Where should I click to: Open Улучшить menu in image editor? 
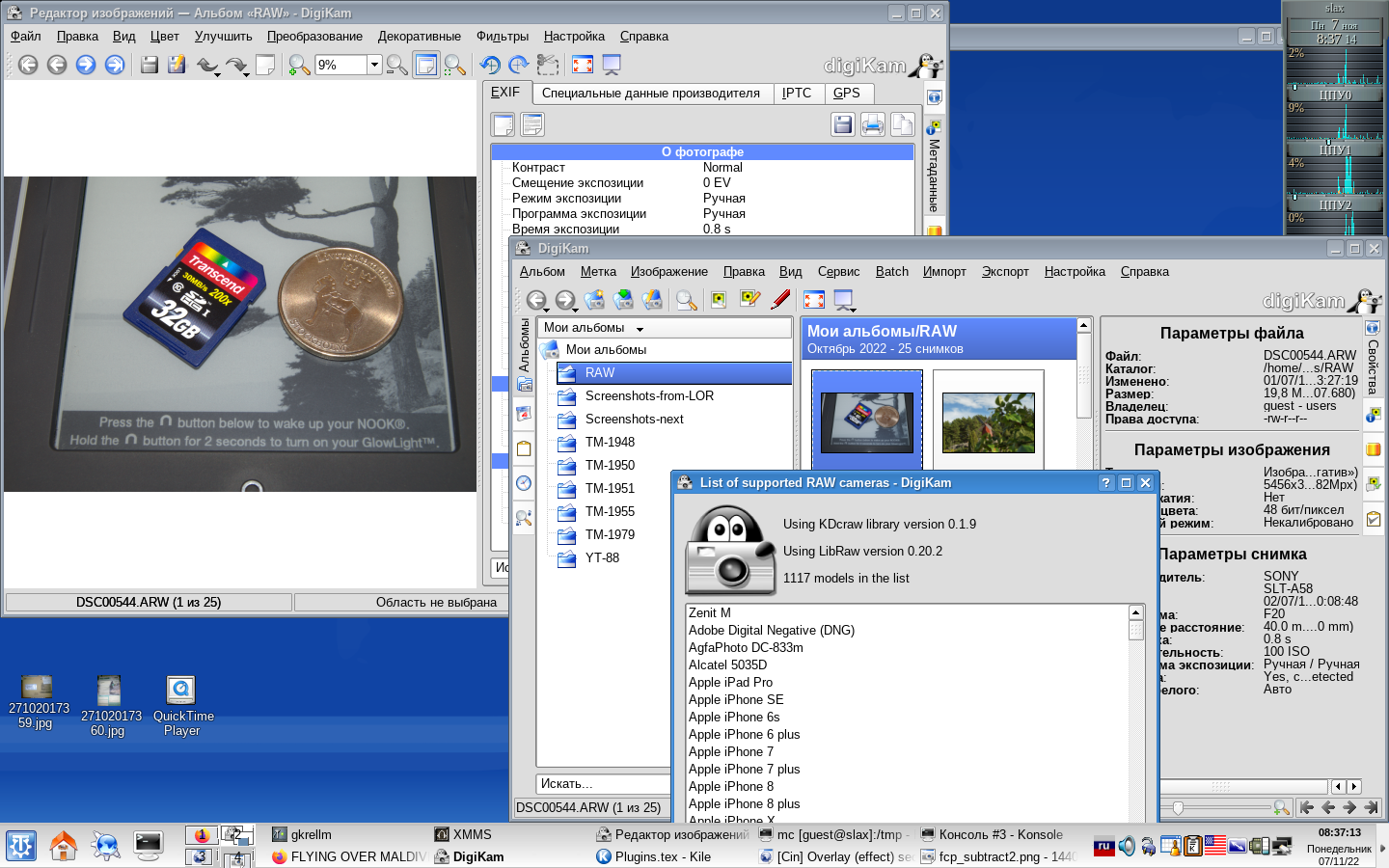click(223, 36)
